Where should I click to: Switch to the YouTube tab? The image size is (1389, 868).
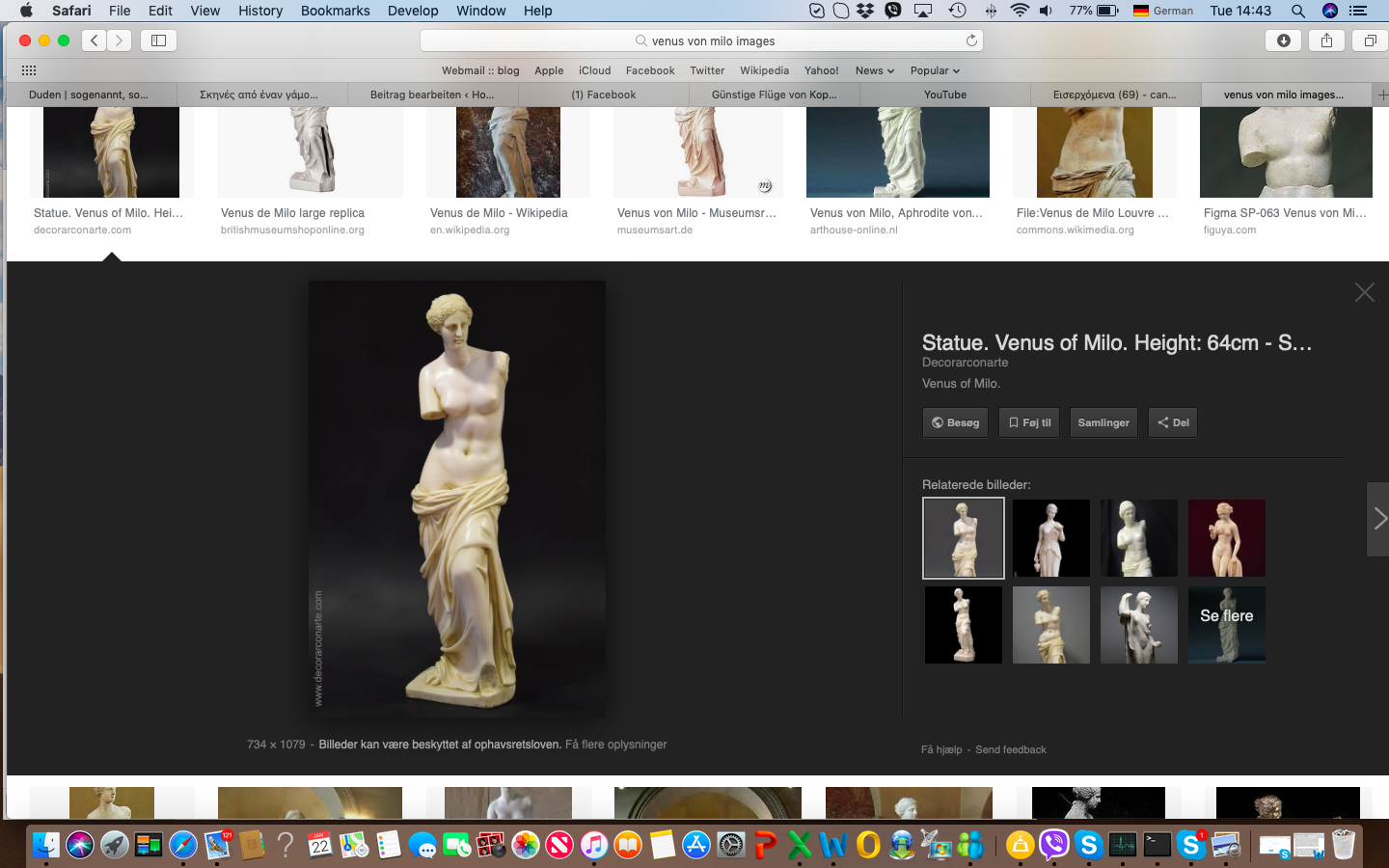tap(944, 95)
